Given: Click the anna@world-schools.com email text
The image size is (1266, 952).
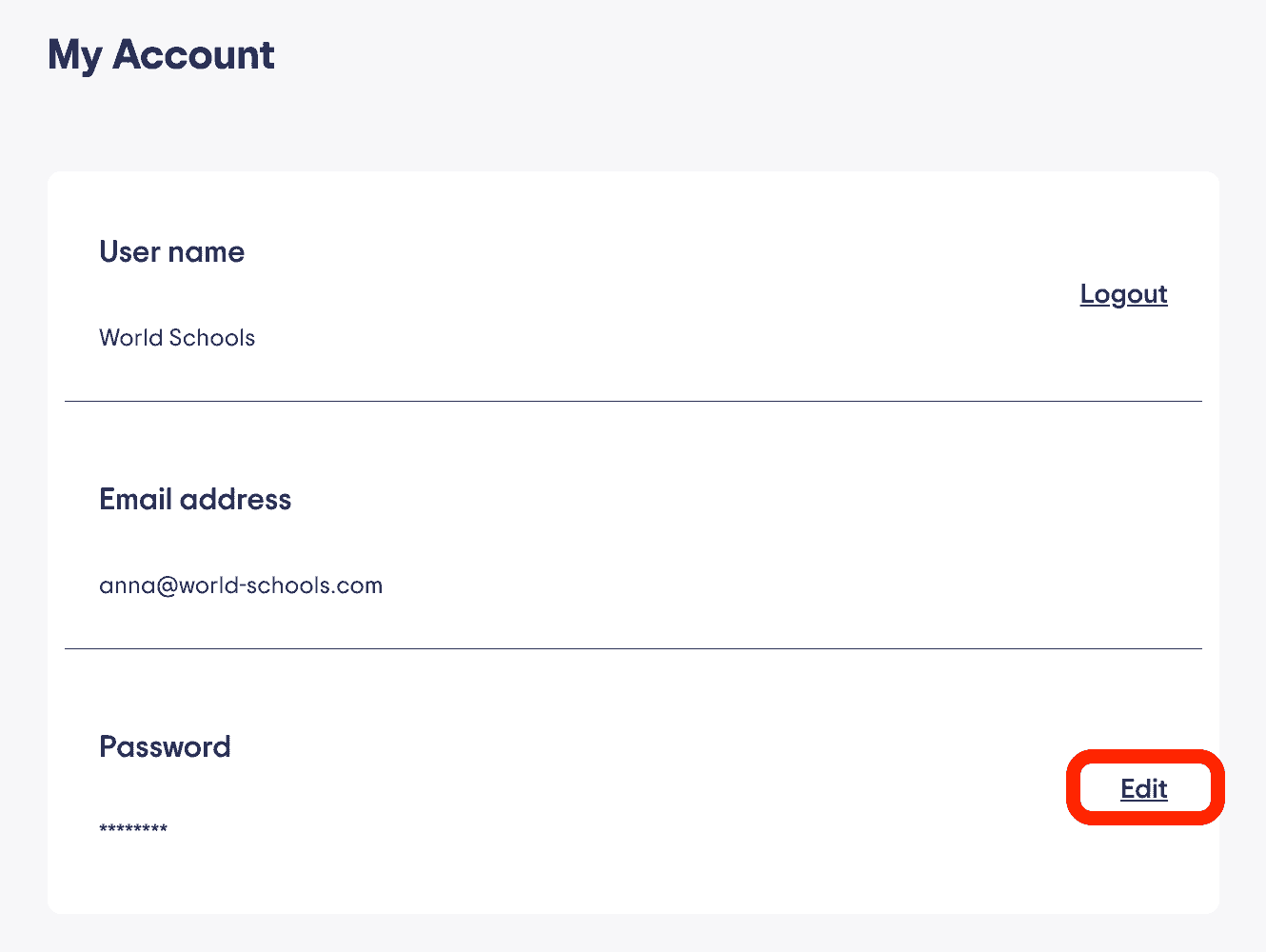Looking at the screenshot, I should click(x=241, y=585).
